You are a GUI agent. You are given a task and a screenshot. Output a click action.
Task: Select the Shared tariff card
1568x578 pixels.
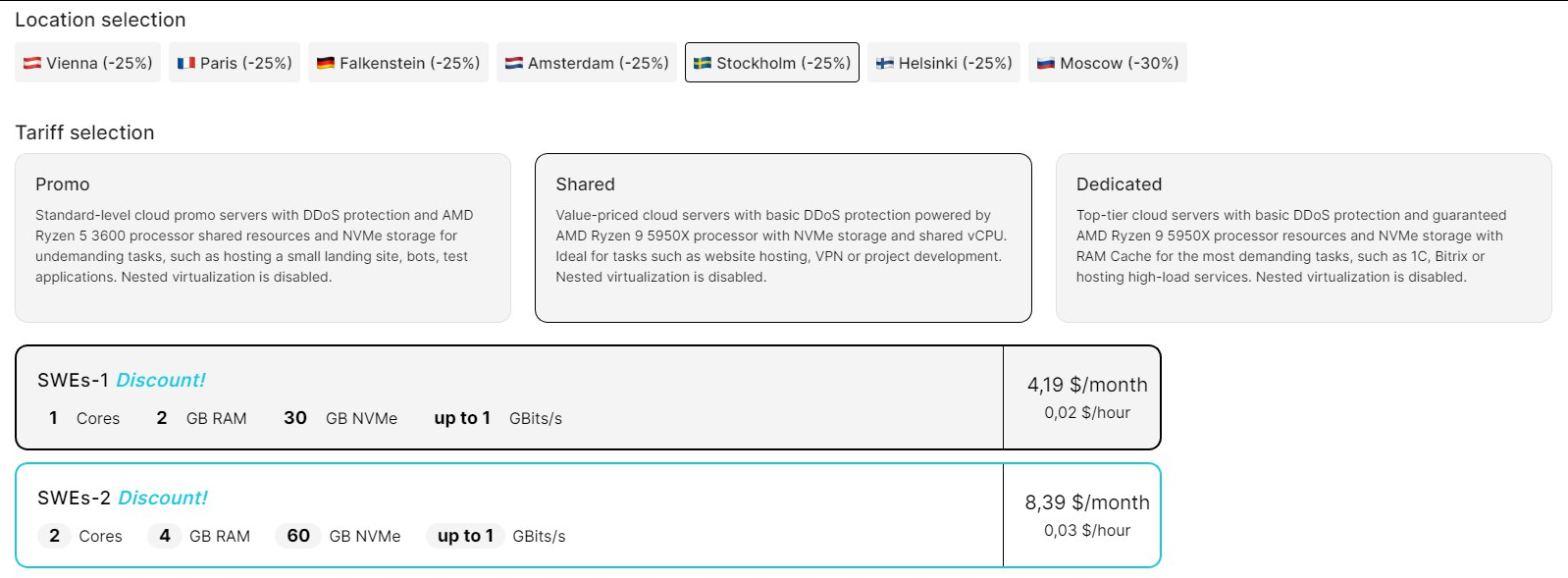(783, 237)
